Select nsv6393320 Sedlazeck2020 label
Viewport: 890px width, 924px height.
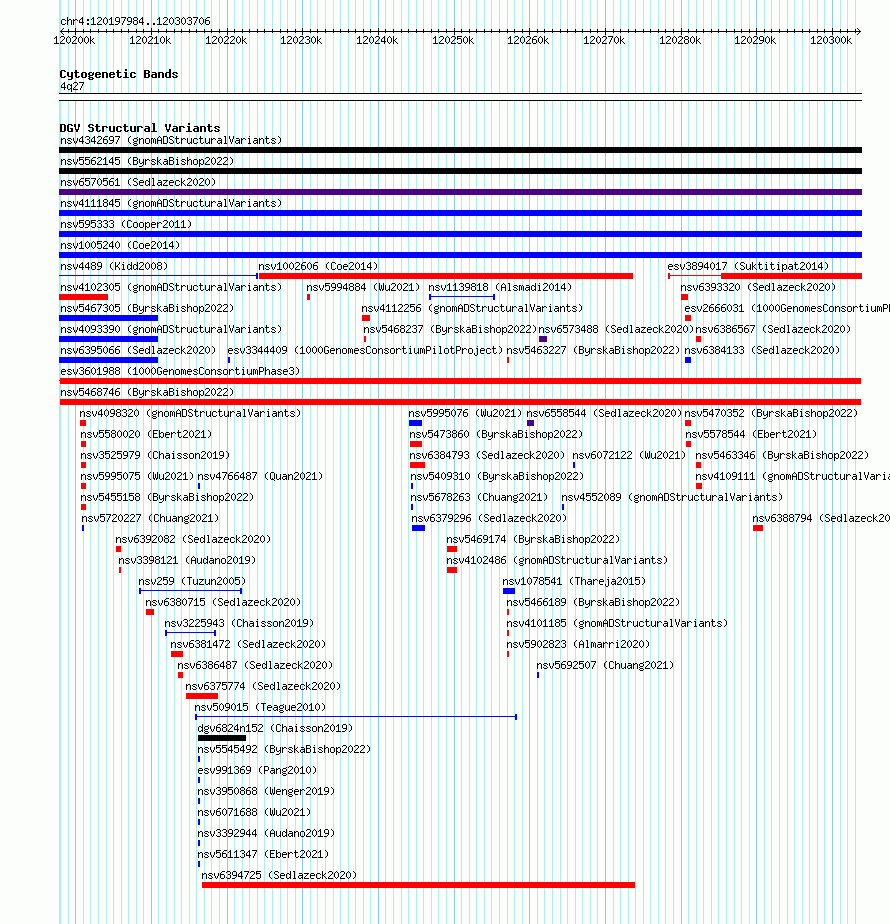click(x=759, y=288)
